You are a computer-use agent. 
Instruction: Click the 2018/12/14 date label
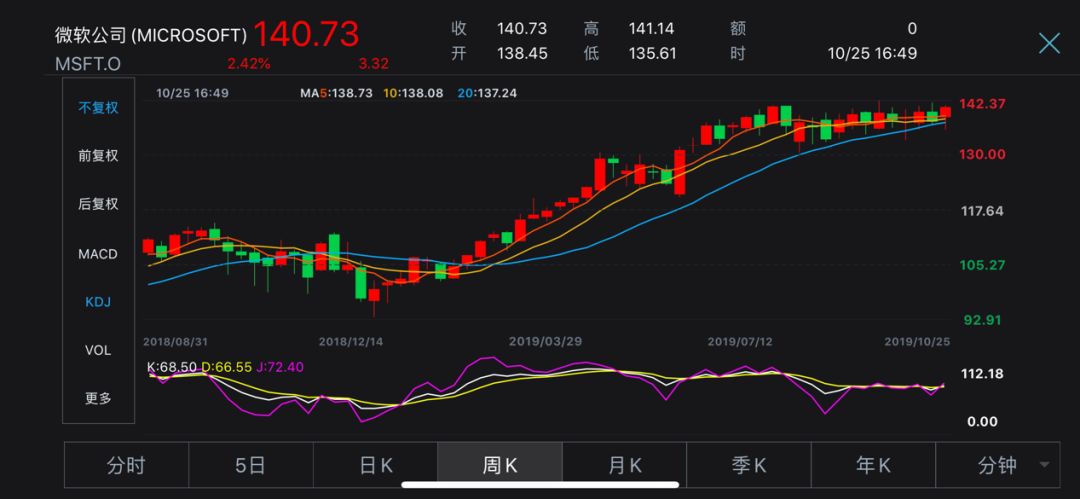coord(352,341)
